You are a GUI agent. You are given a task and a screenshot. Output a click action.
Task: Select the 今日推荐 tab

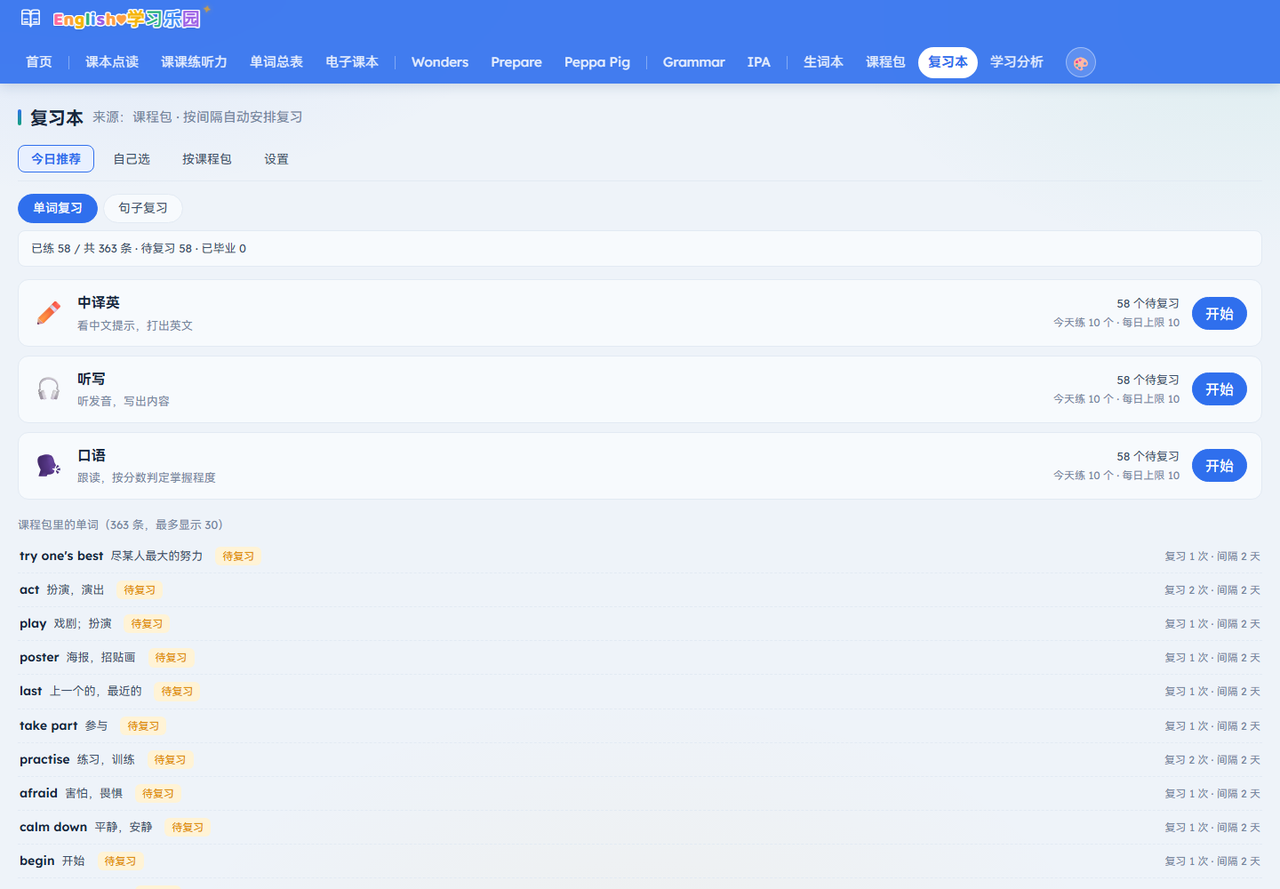tap(56, 159)
